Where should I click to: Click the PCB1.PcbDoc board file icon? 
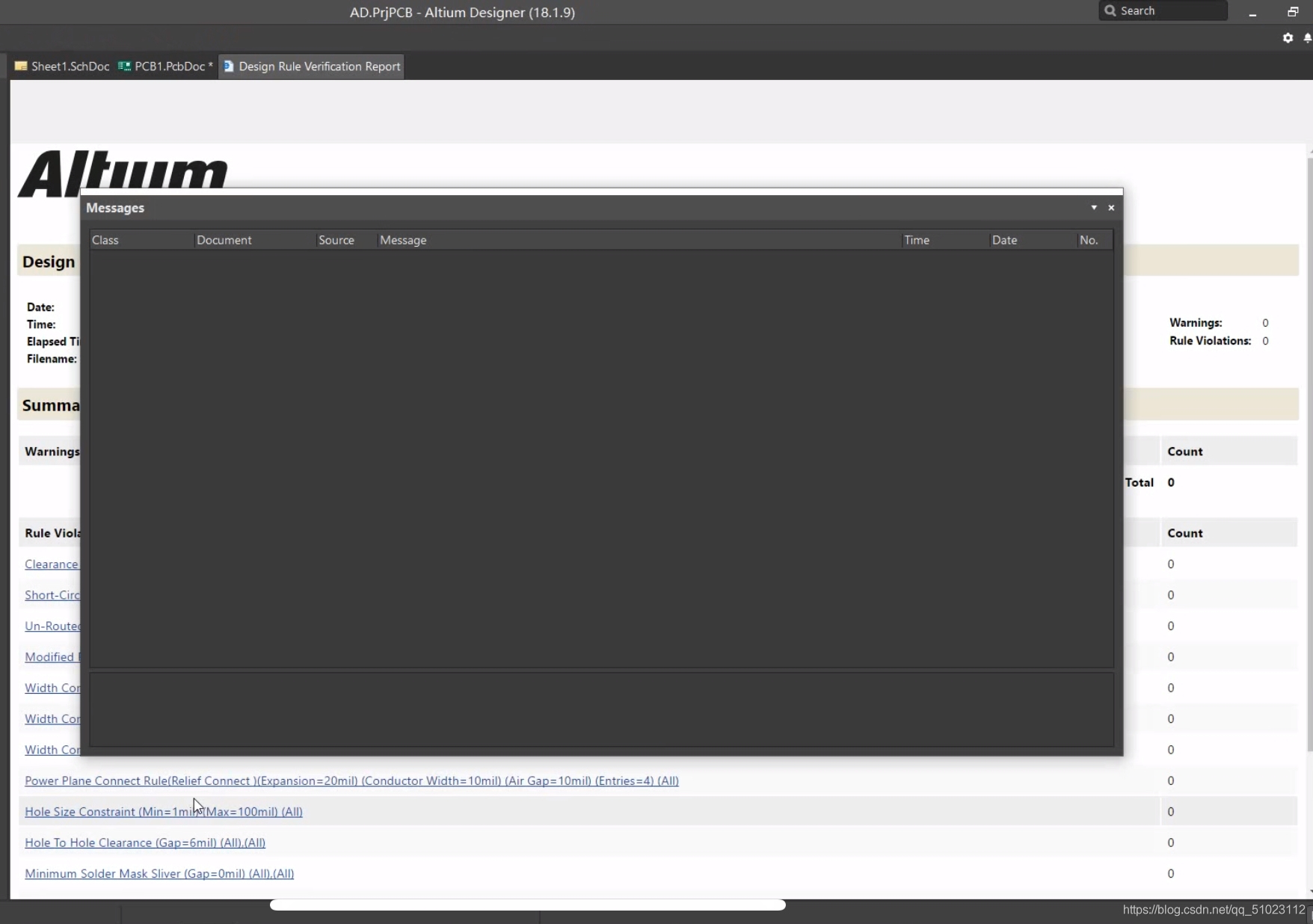click(124, 66)
